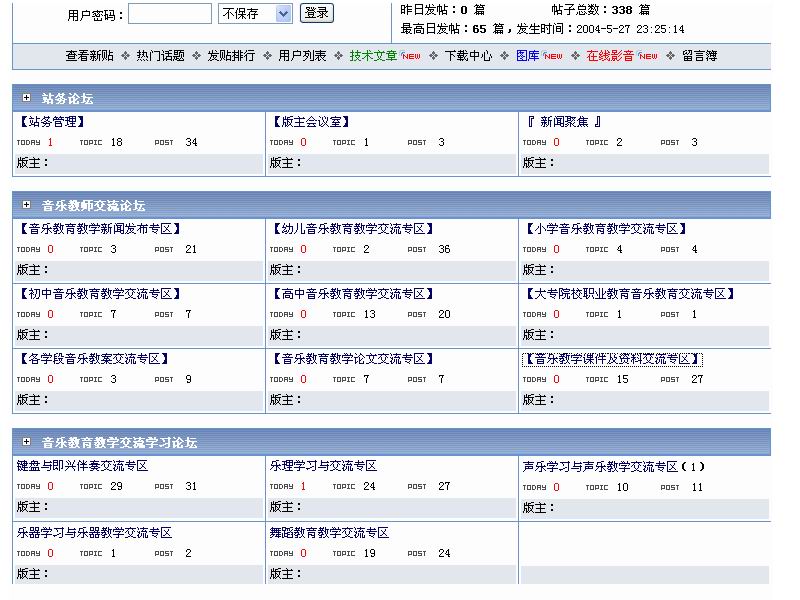Screen dimensions: 800x600
Task: Collapse the 站务论坛 section with plus icon
Action: click(27, 97)
